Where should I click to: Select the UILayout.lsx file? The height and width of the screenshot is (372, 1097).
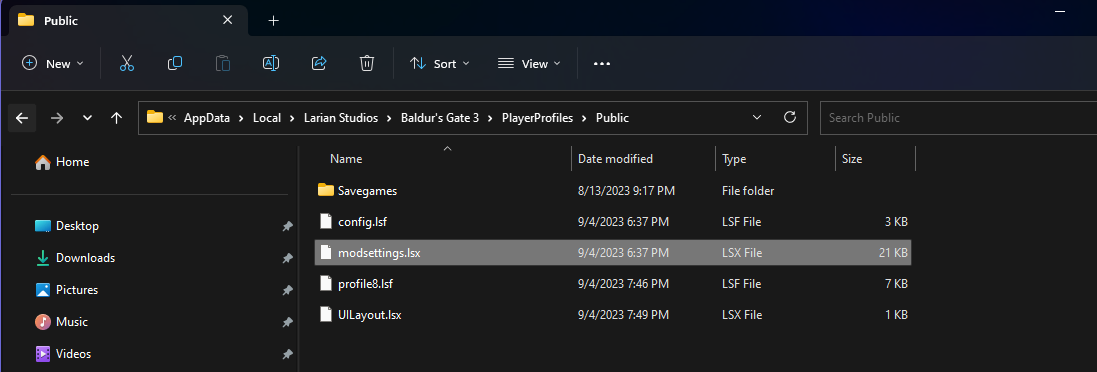(613, 315)
